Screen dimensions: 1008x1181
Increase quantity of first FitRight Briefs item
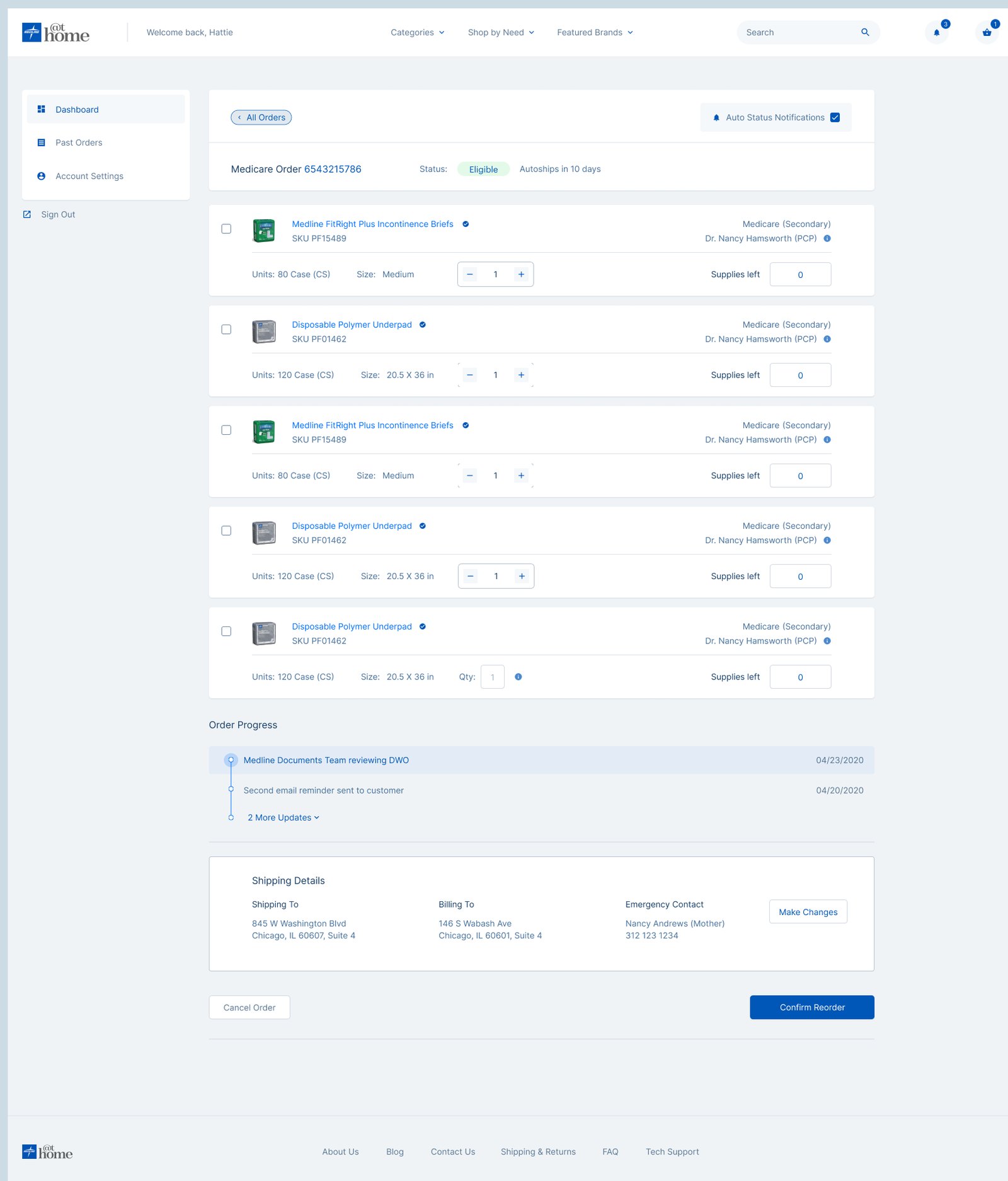coord(521,274)
